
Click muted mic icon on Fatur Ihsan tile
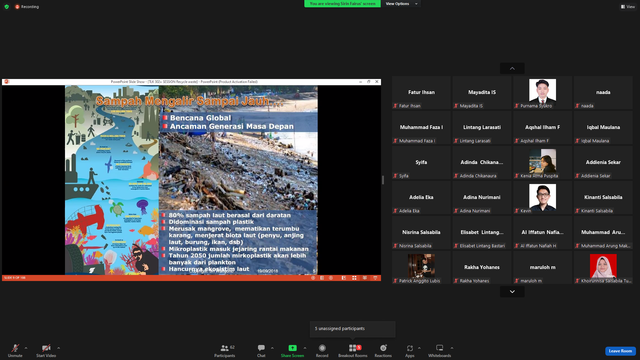tap(395, 106)
